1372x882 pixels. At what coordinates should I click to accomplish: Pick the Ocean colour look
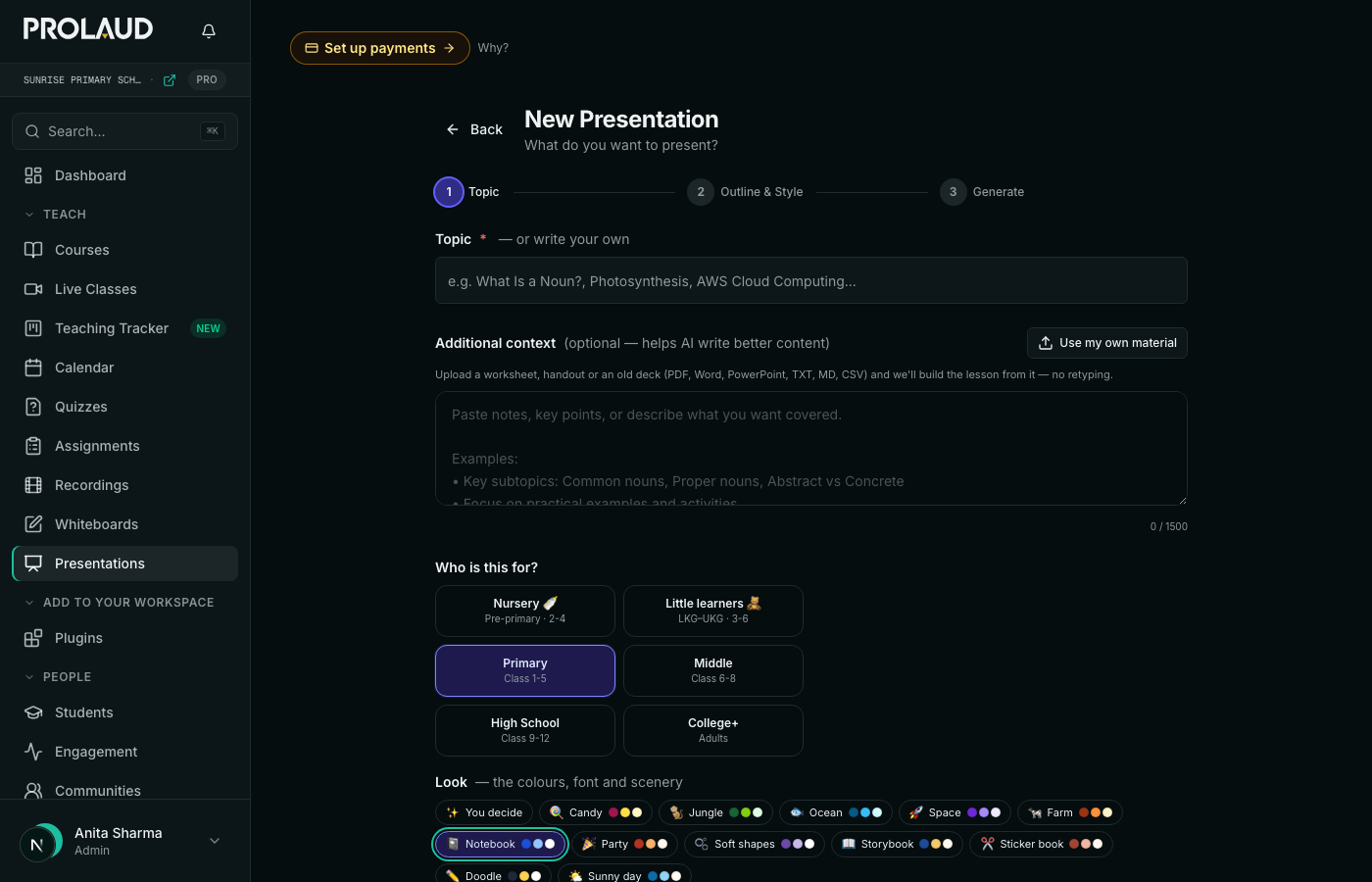click(836, 812)
